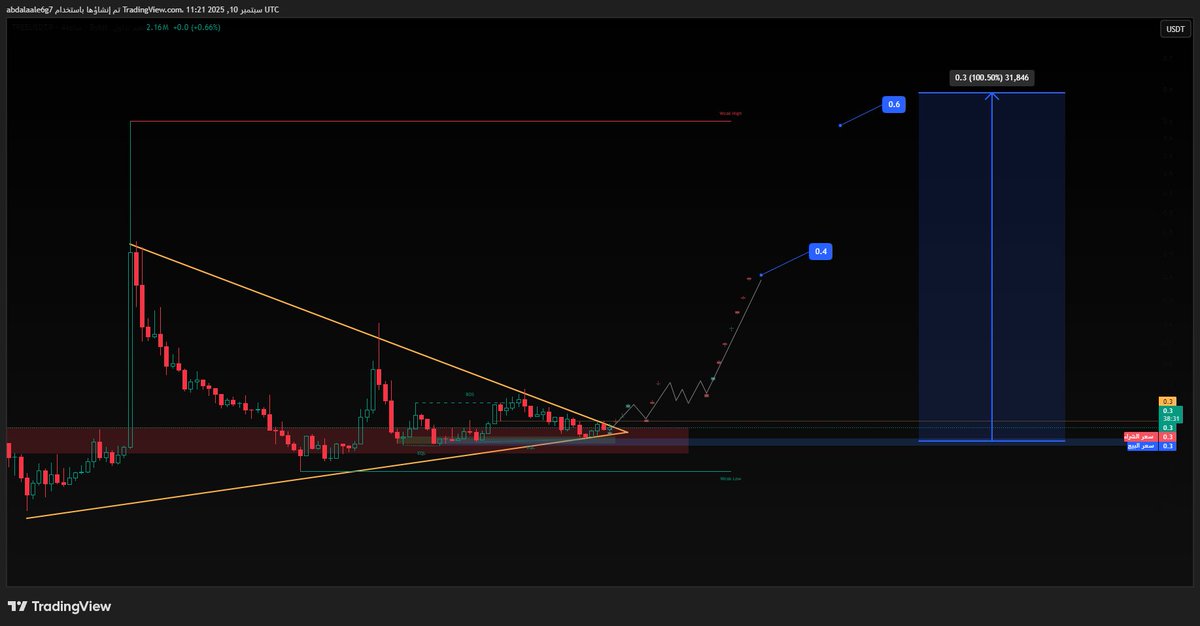Image resolution: width=1200 pixels, height=626 pixels.
Task: Select the 0.4 price target callout
Action: tap(821, 252)
